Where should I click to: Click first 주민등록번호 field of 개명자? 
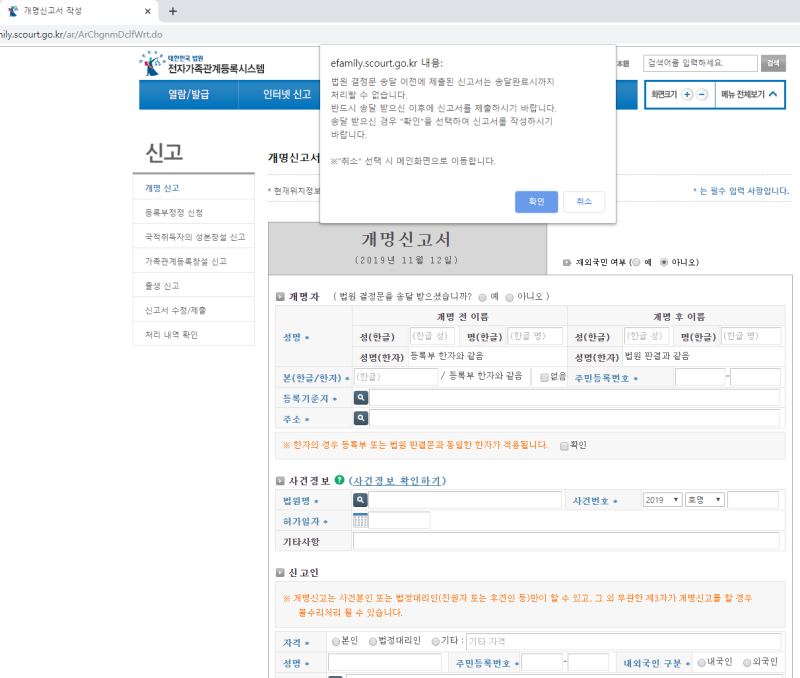(700, 377)
